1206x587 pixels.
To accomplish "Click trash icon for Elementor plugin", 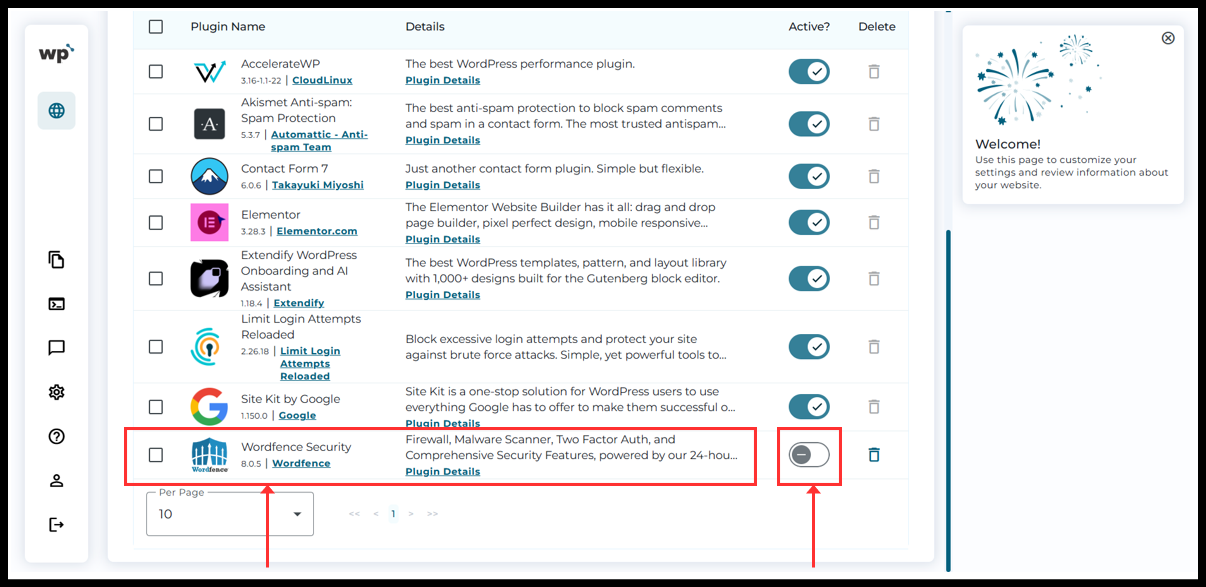I will point(874,222).
